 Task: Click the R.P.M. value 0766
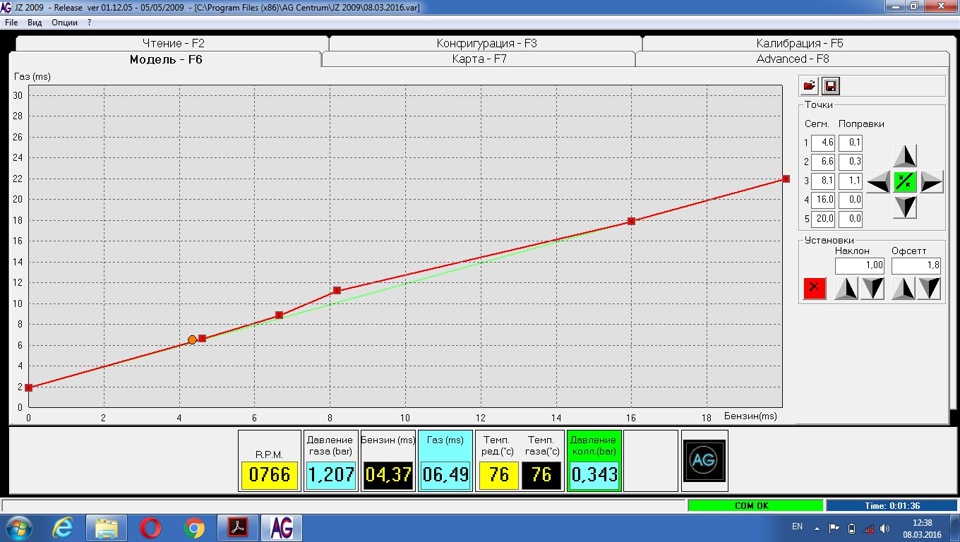coord(269,475)
